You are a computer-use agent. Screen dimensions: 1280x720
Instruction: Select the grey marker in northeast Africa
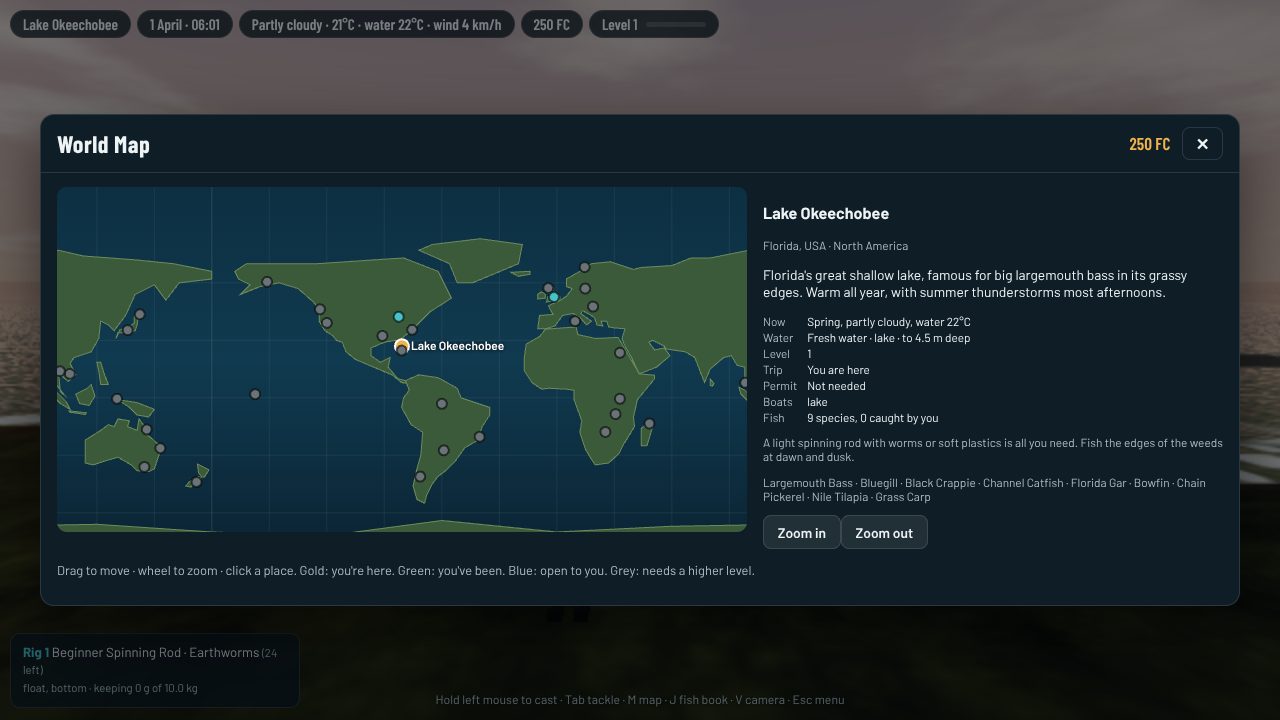pyautogui.click(x=619, y=353)
